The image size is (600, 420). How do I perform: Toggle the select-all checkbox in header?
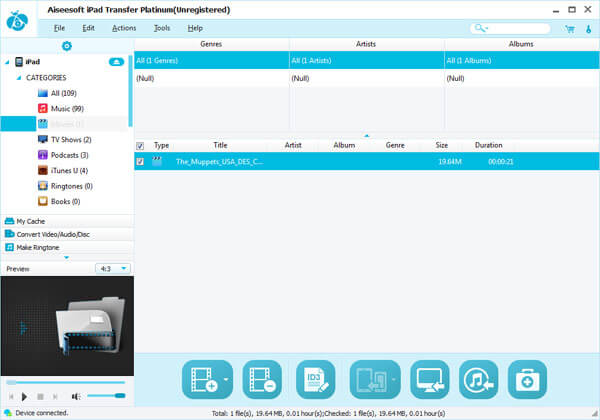click(x=140, y=146)
